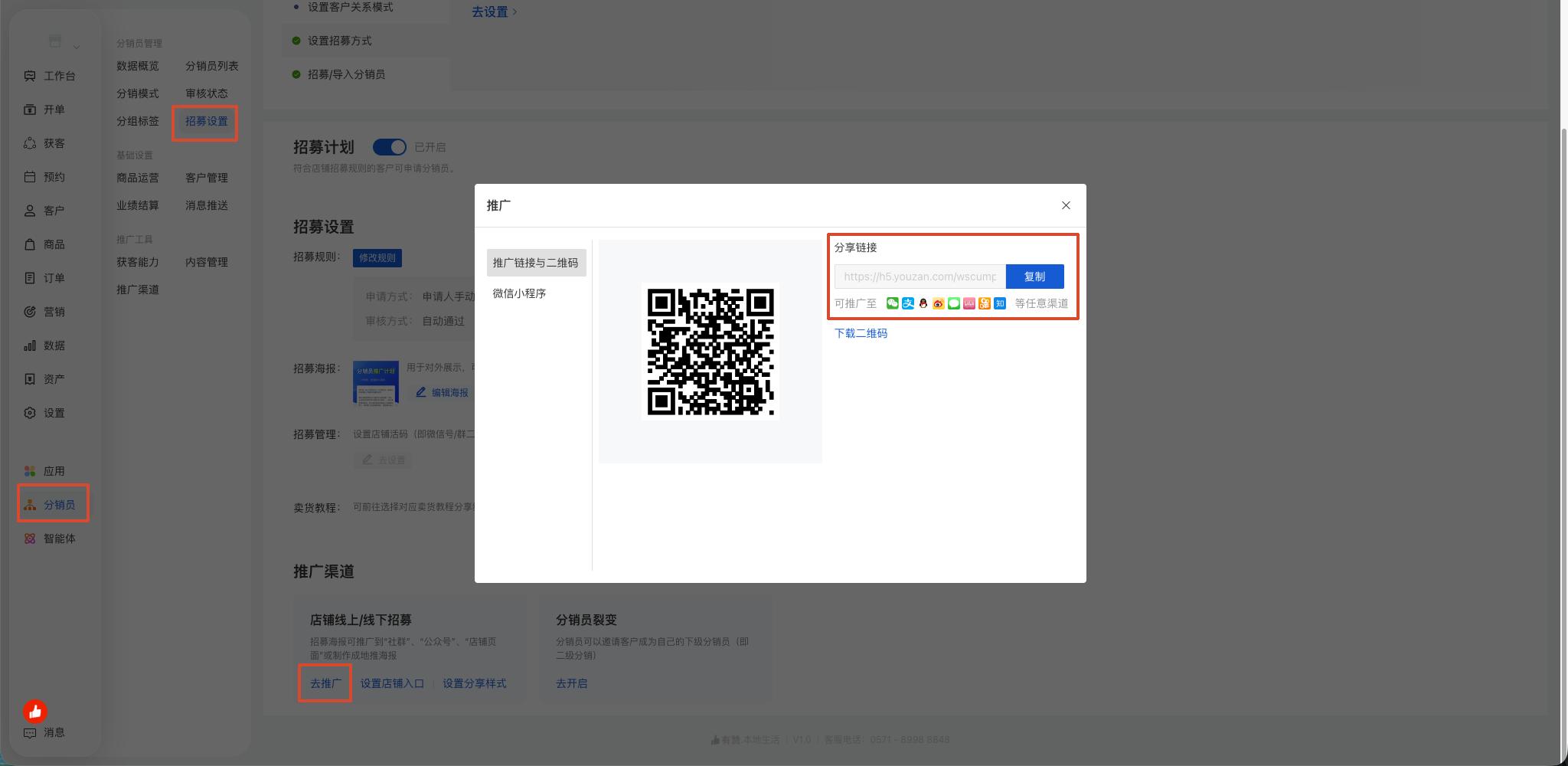1568x766 pixels.
Task: Click the WeChat share channel icon
Action: click(x=893, y=303)
